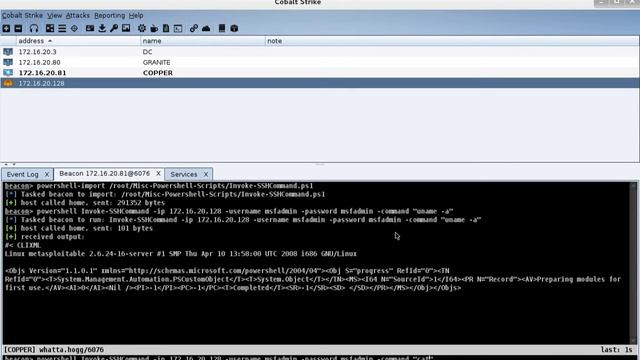Select target address 172.16.20.80
The width and height of the screenshot is (640, 360).
(x=40, y=62)
